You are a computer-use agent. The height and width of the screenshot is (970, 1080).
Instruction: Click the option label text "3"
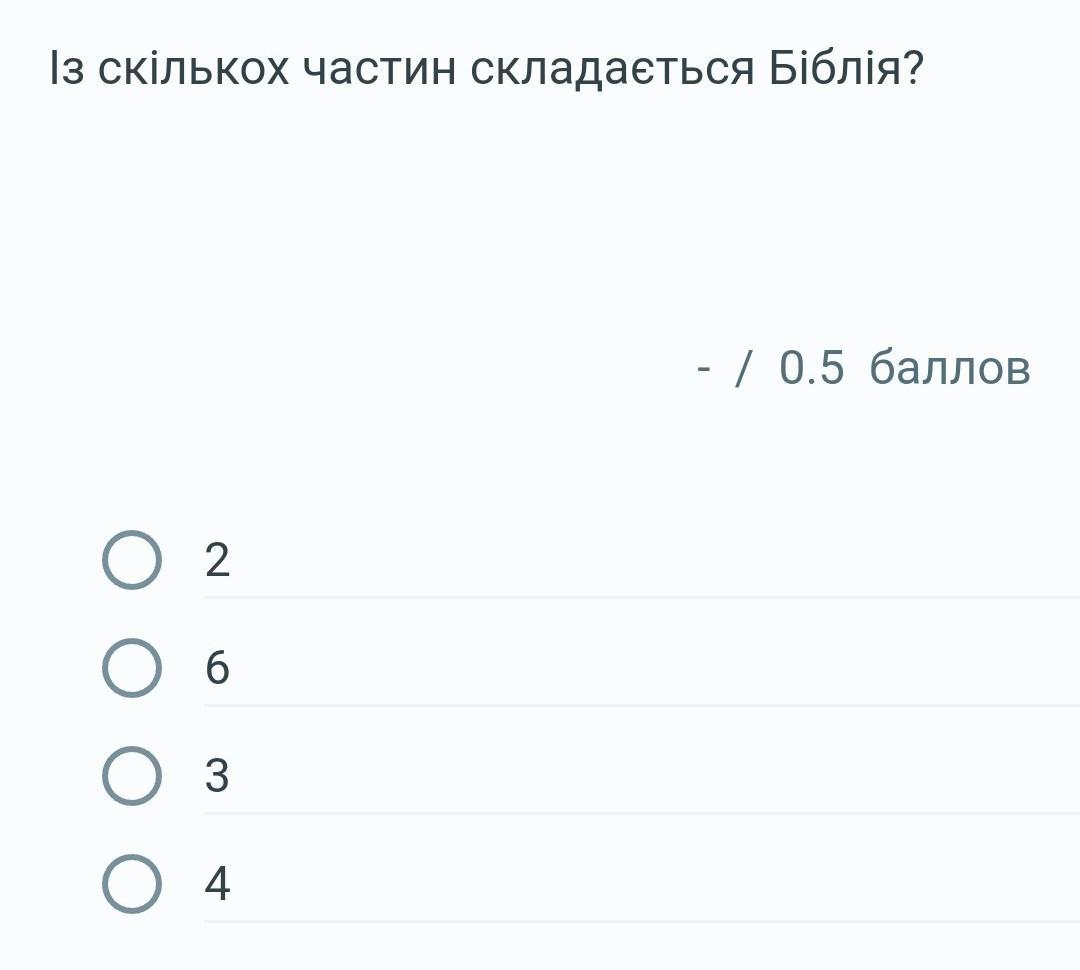pyautogui.click(x=217, y=776)
